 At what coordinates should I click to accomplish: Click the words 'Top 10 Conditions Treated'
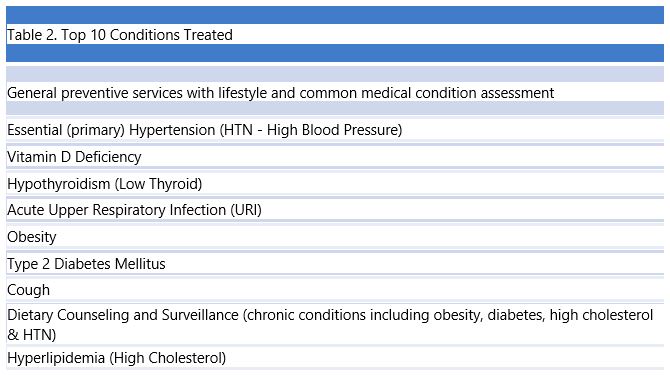click(147, 35)
